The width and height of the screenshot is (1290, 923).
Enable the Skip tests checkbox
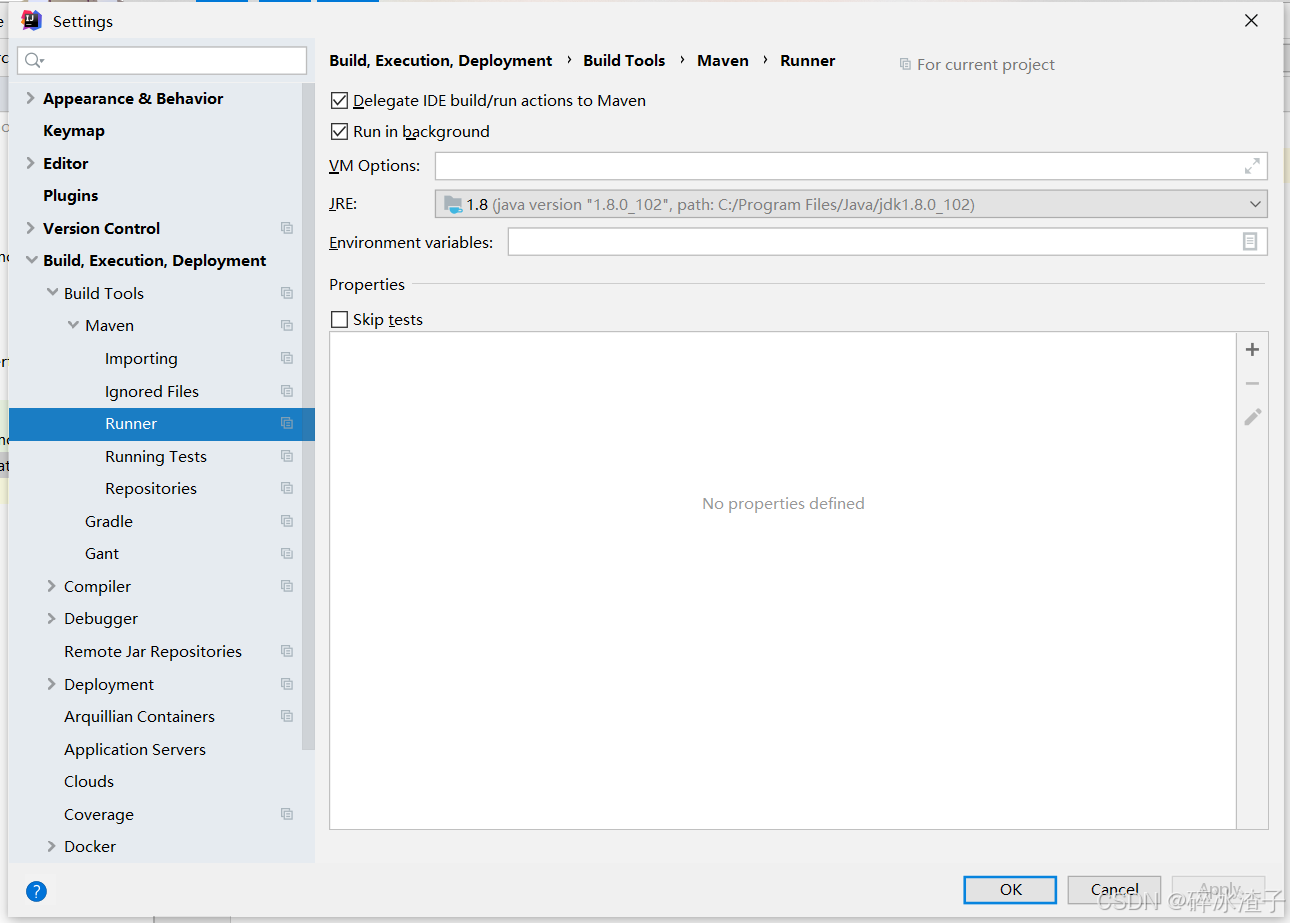pyautogui.click(x=339, y=320)
